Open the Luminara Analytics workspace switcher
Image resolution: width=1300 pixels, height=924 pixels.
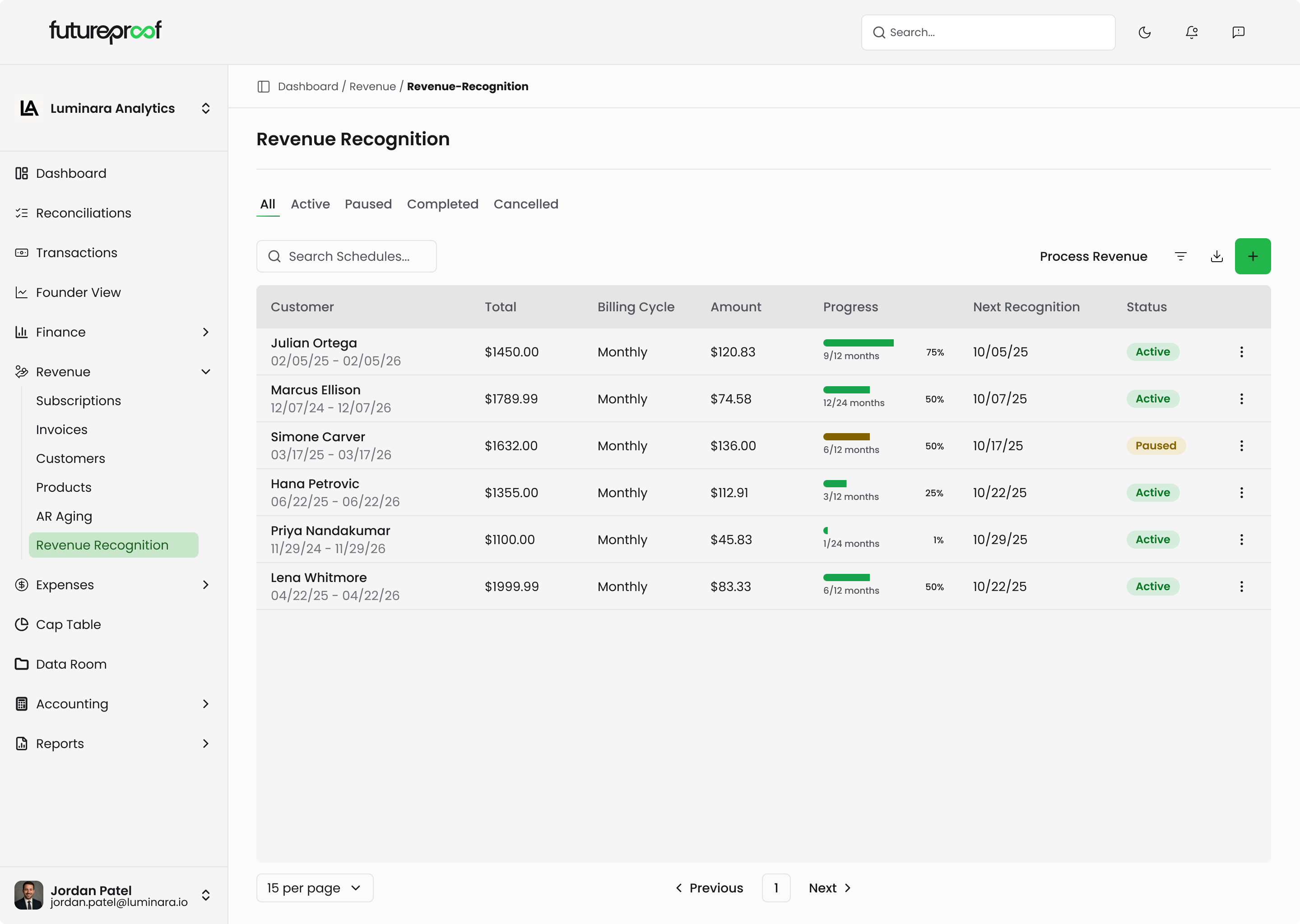coord(205,109)
